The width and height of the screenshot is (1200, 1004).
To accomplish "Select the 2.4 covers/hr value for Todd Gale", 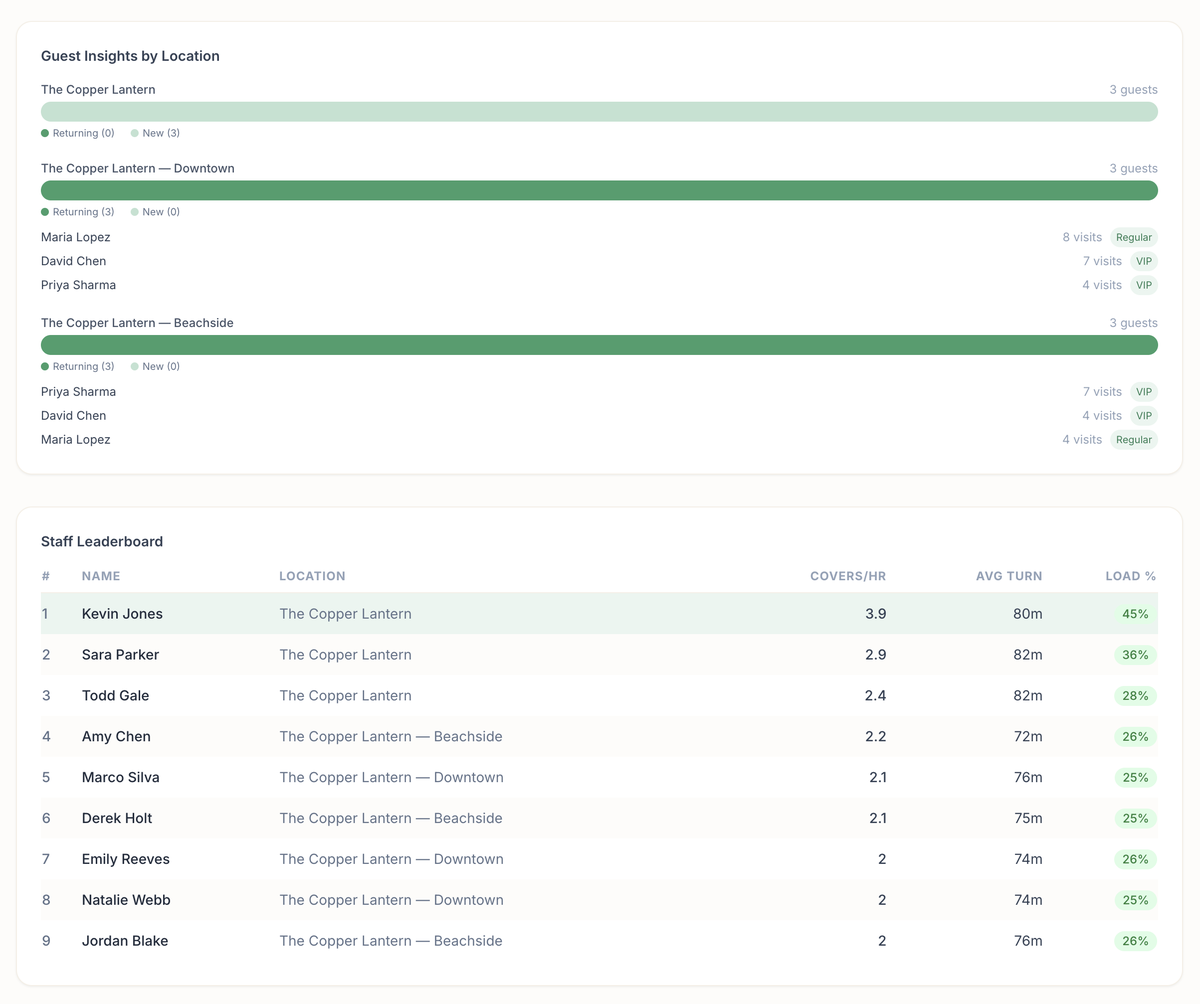I will [x=875, y=696].
